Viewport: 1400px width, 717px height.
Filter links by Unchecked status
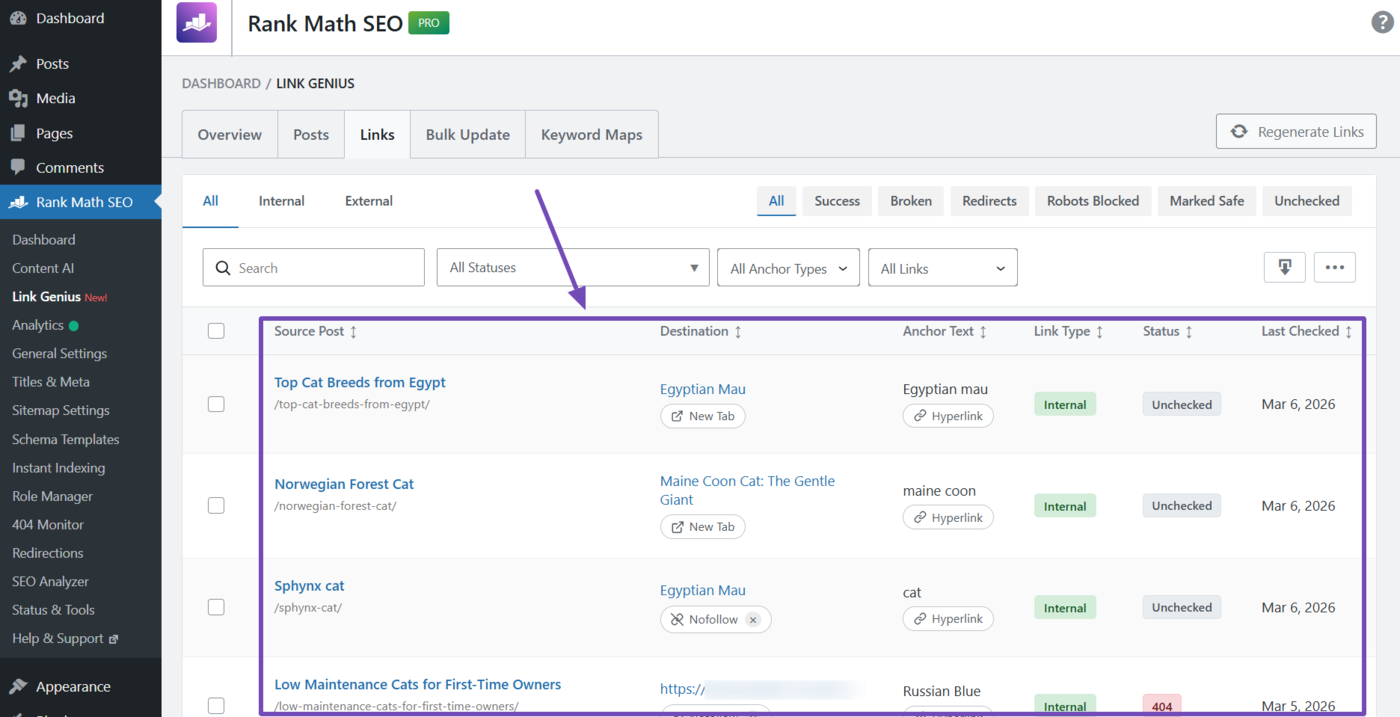[1307, 201]
